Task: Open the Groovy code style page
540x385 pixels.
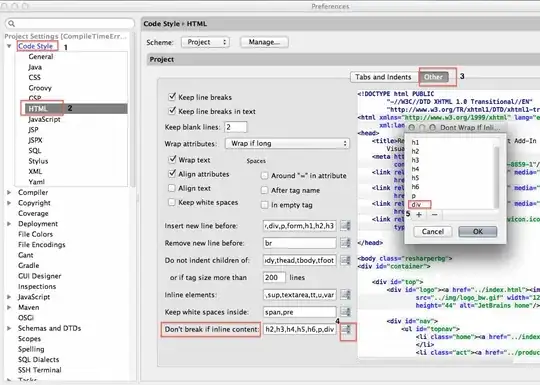Action: pyautogui.click(x=40, y=88)
